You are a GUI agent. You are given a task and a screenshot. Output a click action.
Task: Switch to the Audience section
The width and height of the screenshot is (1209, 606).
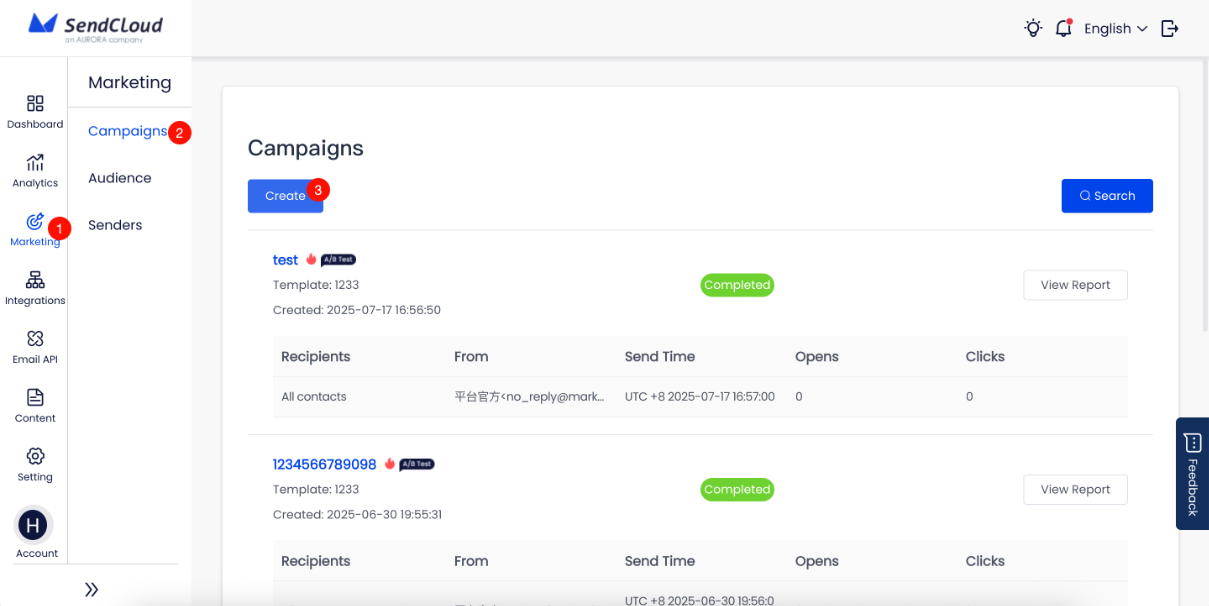click(119, 177)
